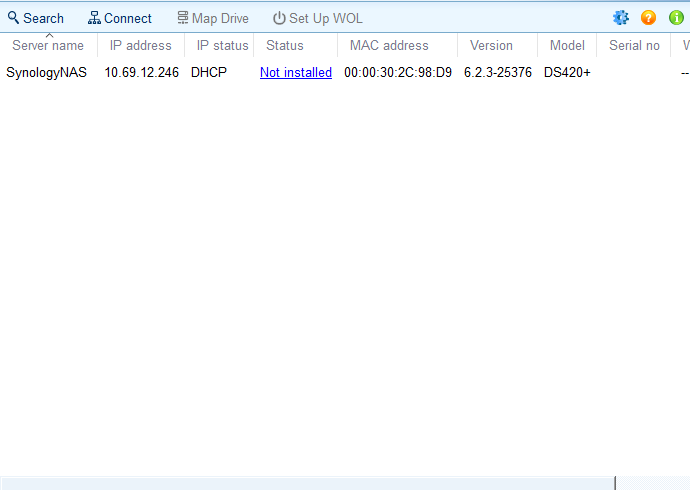Click the DHCP IP status cell
This screenshot has height=490, width=690.
point(209,72)
